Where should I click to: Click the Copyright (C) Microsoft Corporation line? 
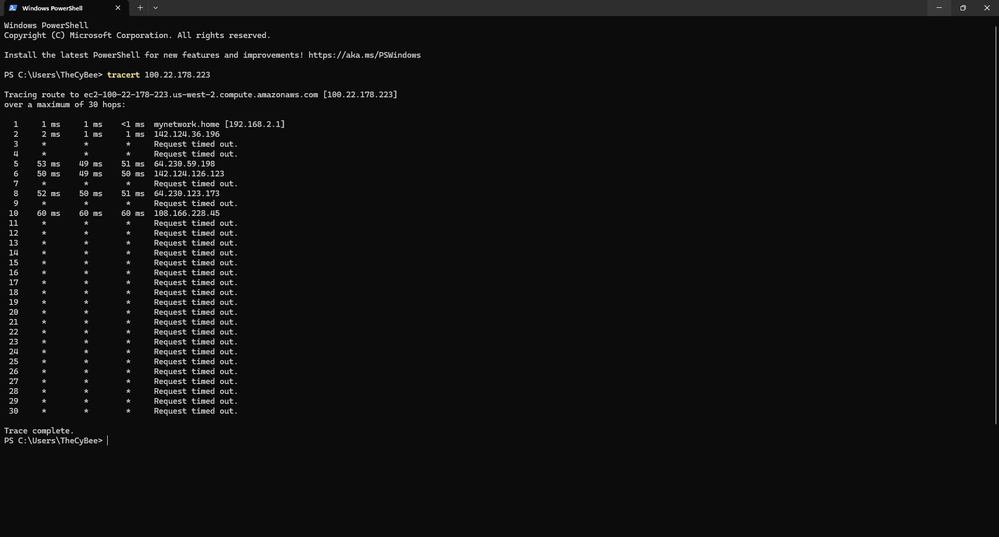tap(137, 36)
